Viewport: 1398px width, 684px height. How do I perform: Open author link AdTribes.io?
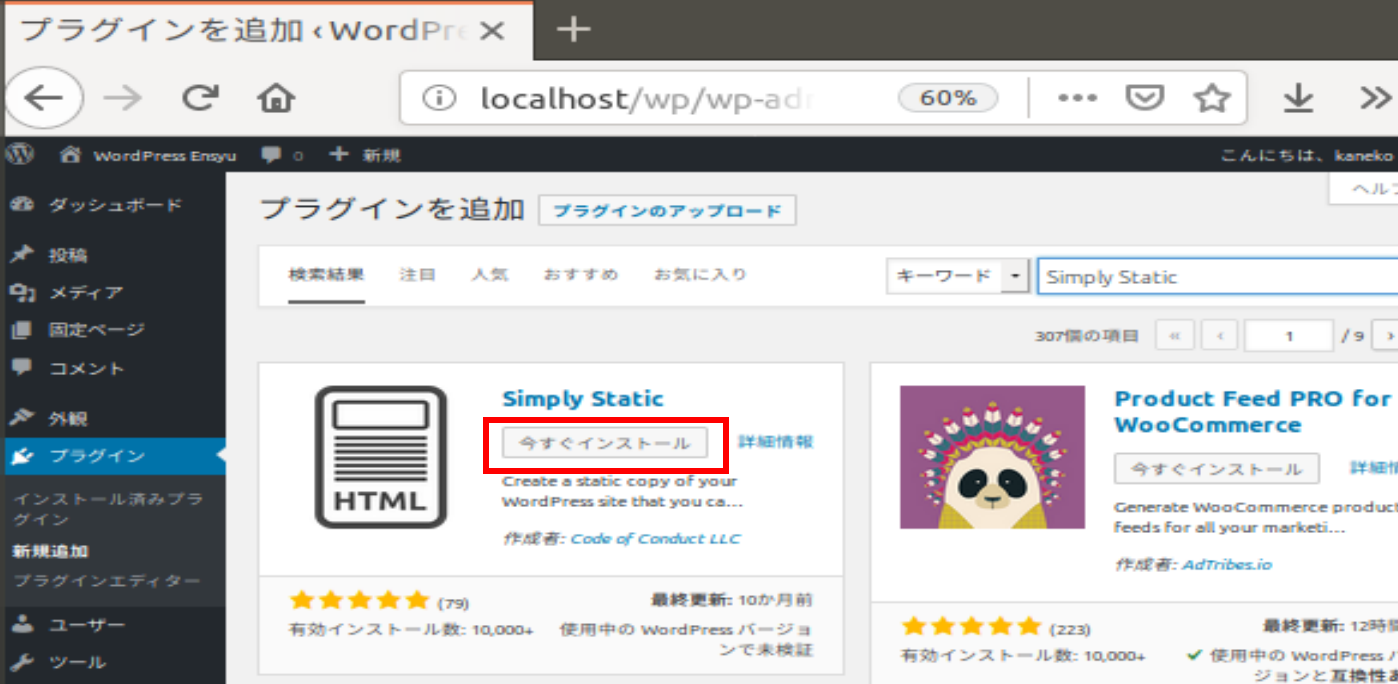coord(1227,565)
